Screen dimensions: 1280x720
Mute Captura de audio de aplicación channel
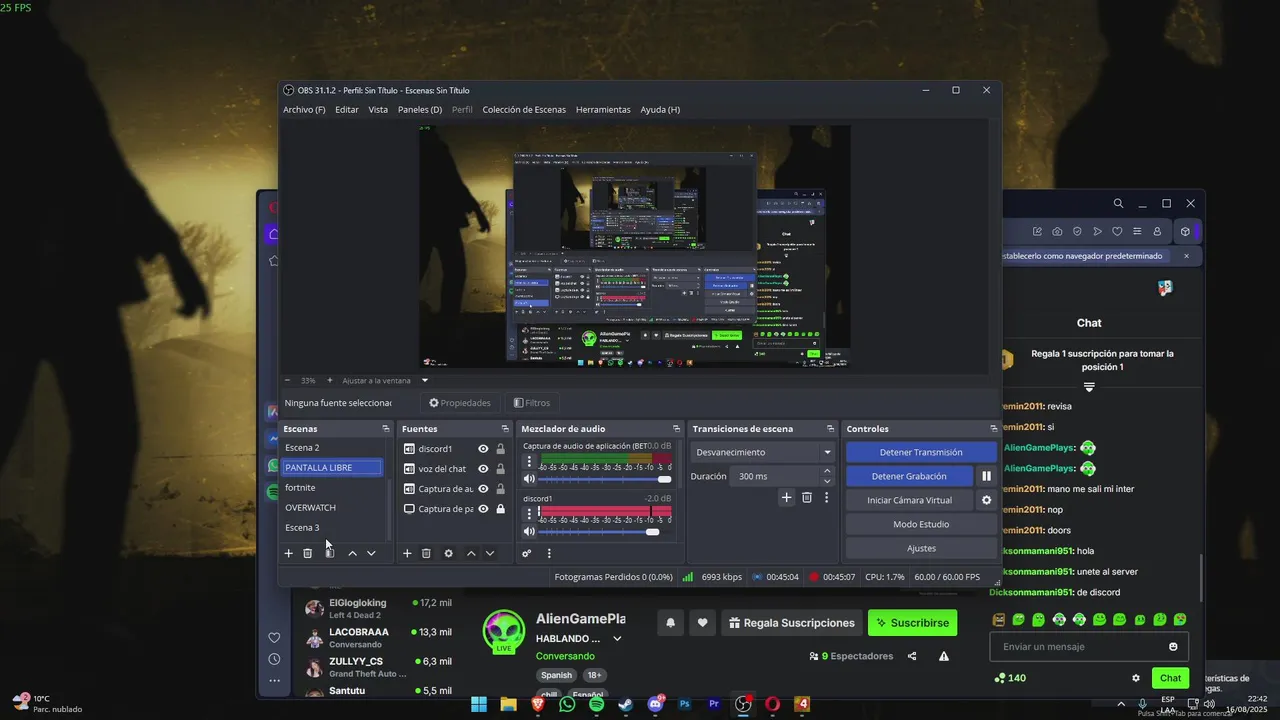coord(530,480)
